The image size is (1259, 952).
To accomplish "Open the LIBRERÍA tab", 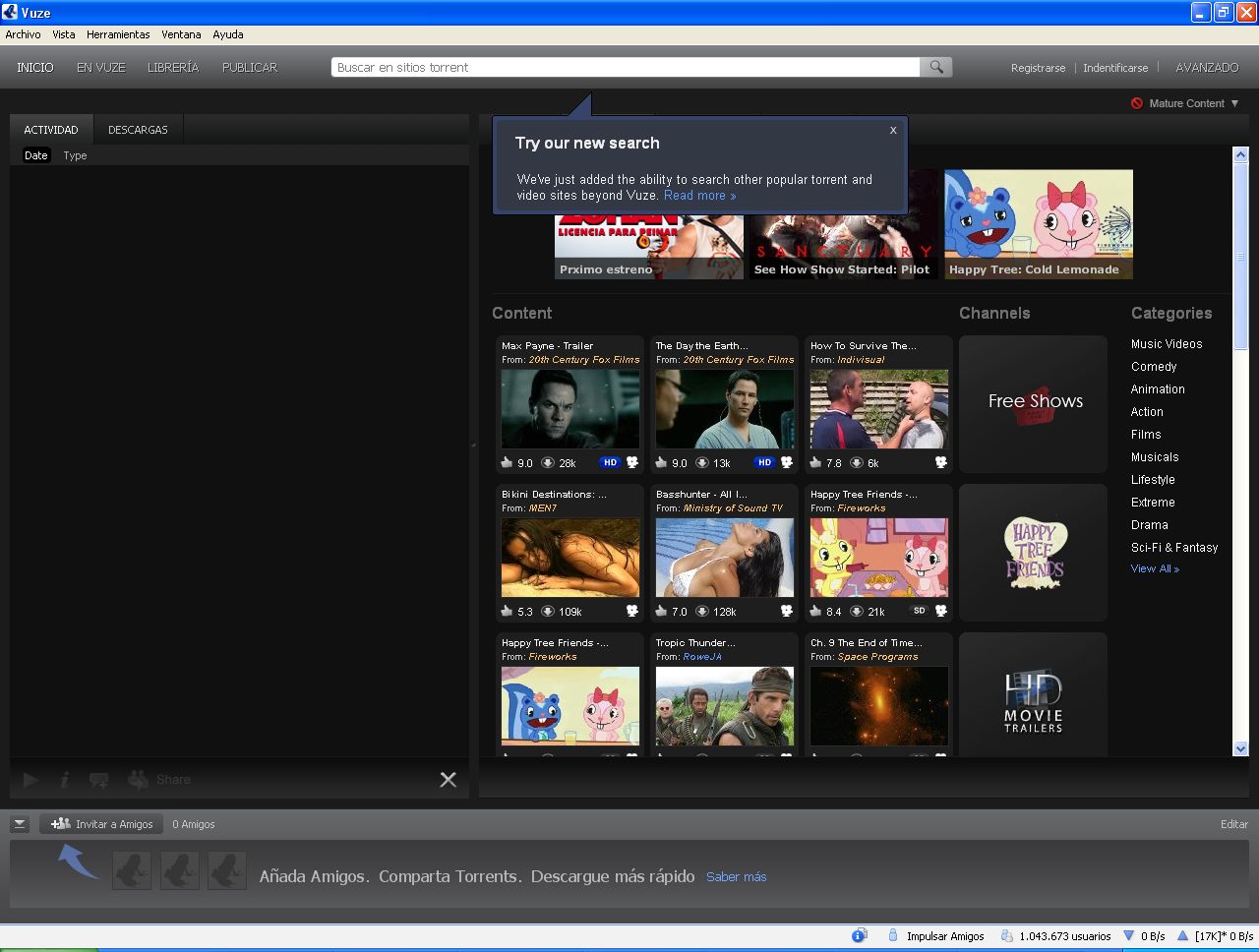I will pyautogui.click(x=173, y=68).
